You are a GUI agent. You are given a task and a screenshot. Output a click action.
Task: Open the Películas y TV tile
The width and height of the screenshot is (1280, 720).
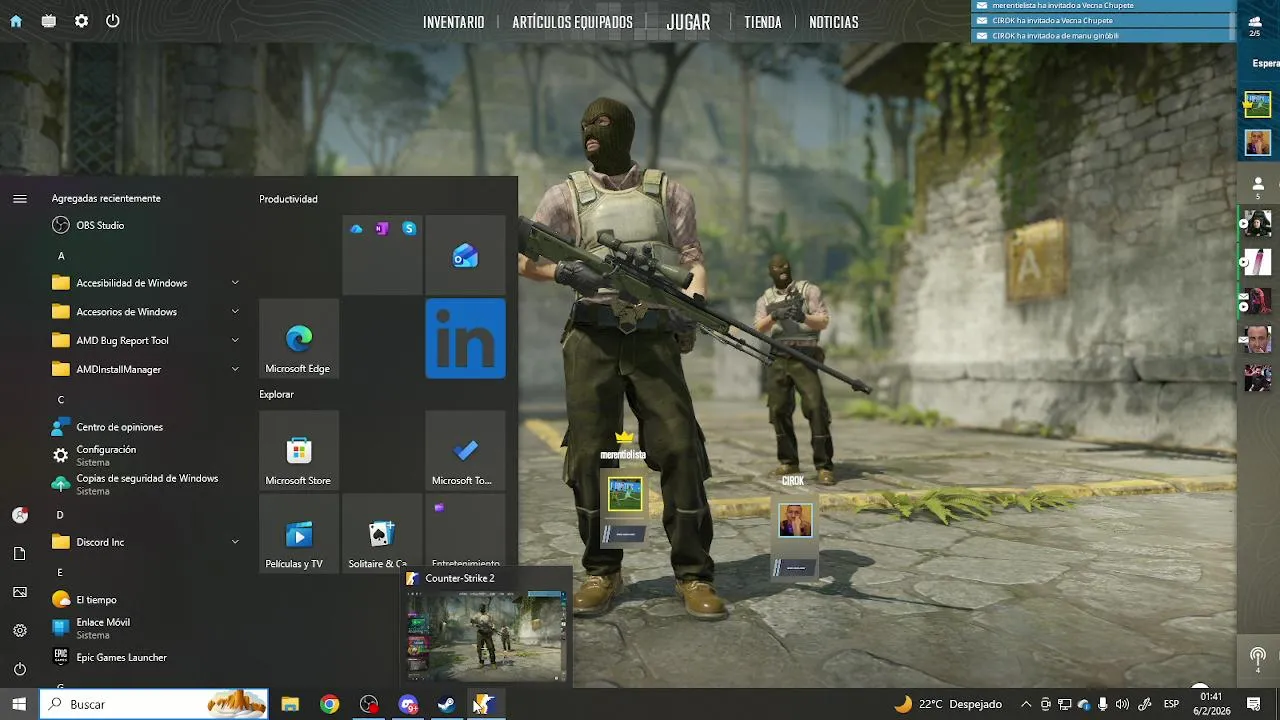(x=298, y=533)
